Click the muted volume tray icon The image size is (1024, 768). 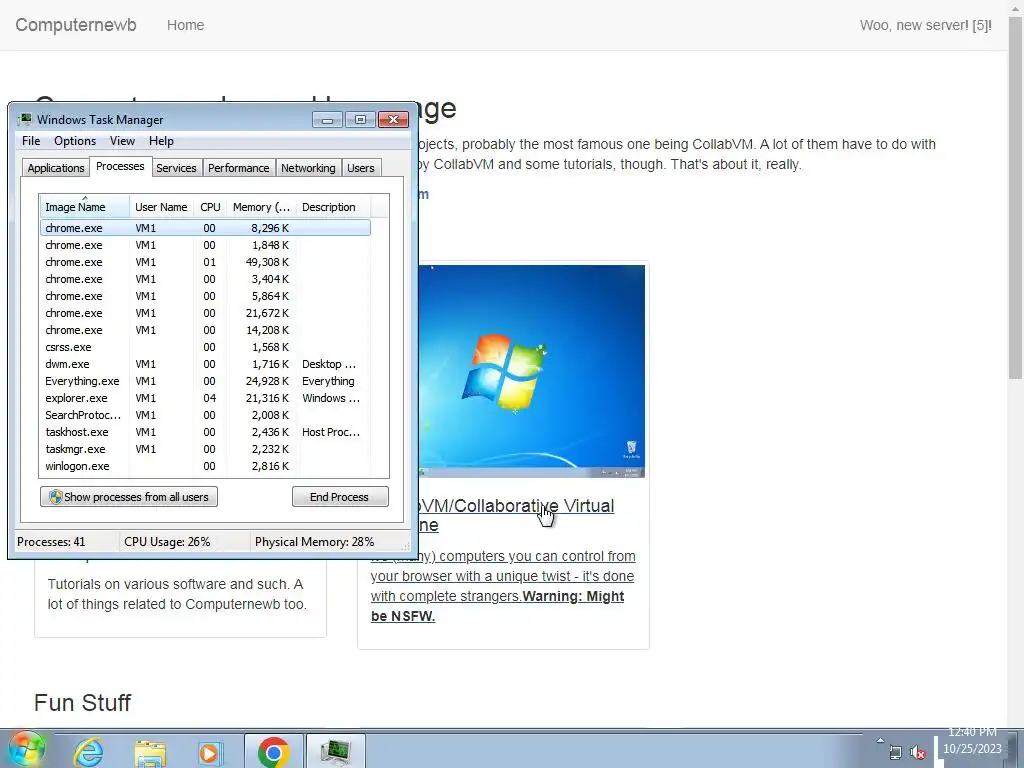coord(918,752)
